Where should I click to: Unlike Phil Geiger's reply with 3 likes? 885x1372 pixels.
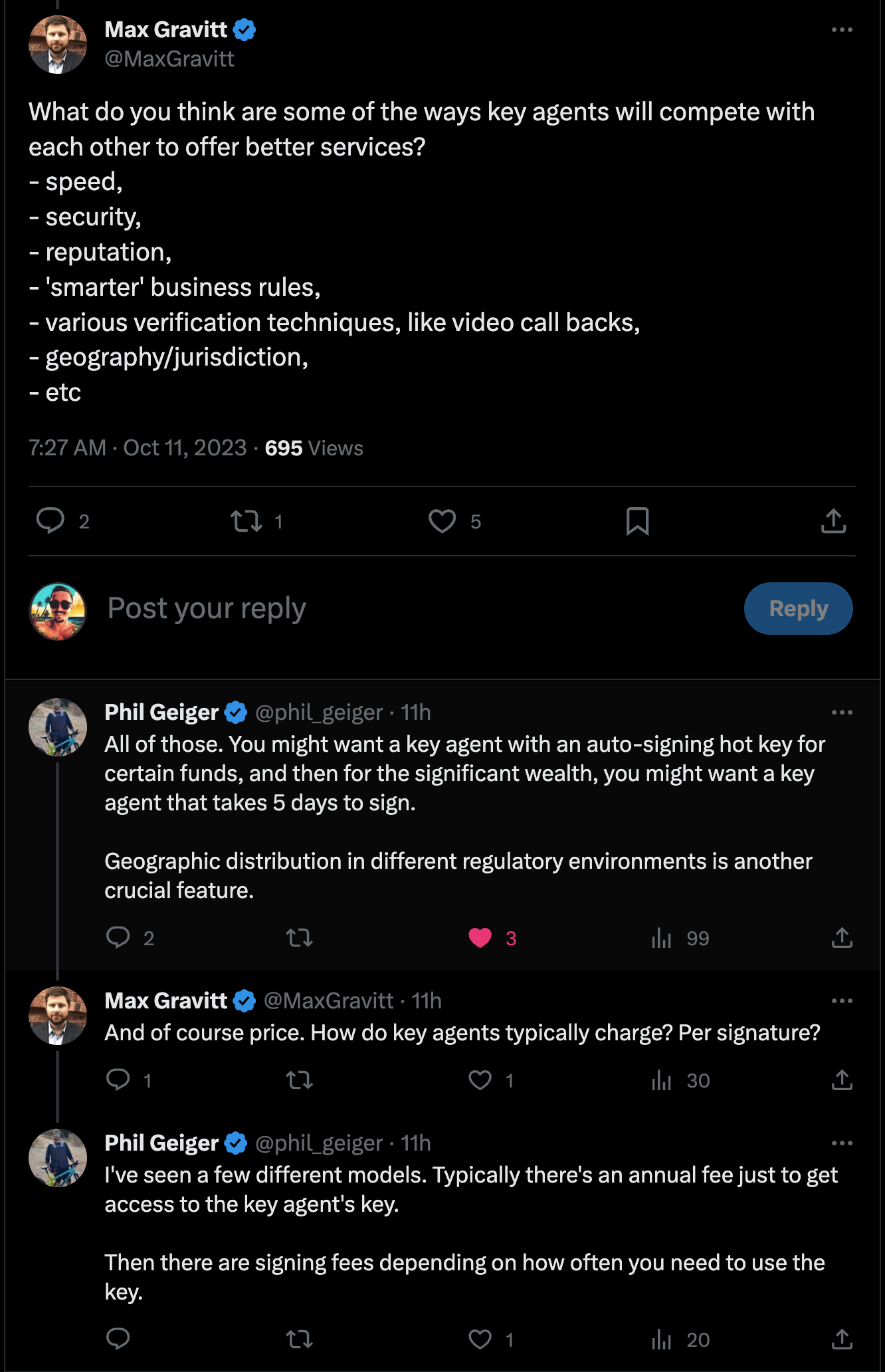click(480, 938)
